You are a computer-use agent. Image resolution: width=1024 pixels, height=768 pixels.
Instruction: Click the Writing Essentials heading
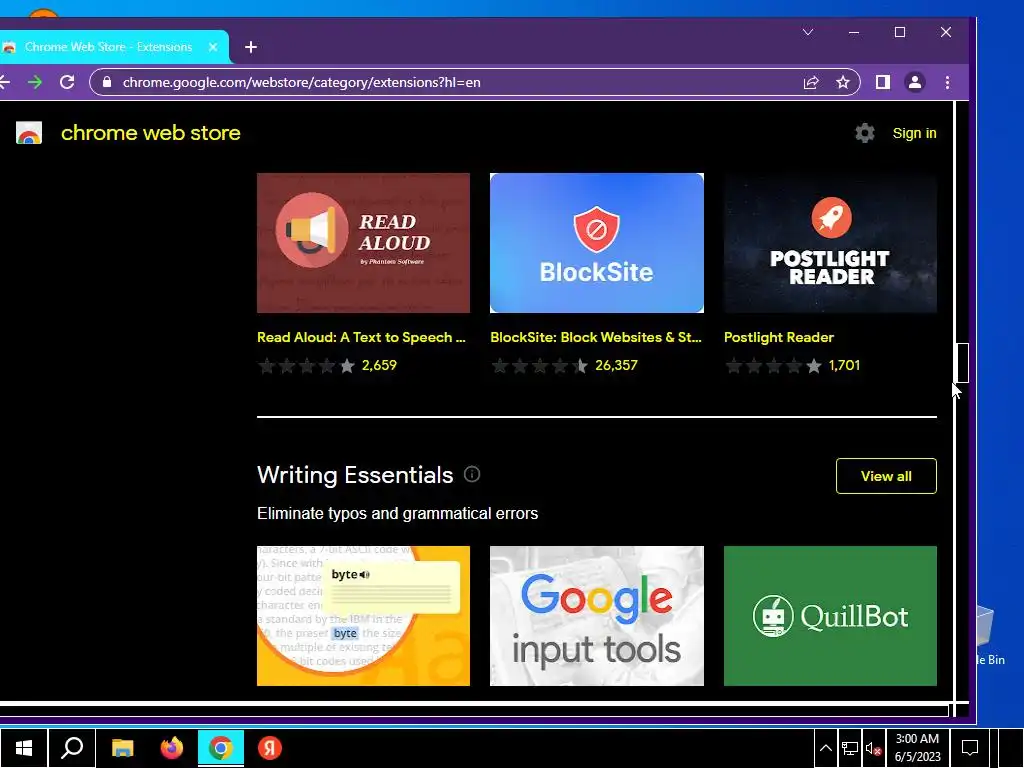[355, 475]
